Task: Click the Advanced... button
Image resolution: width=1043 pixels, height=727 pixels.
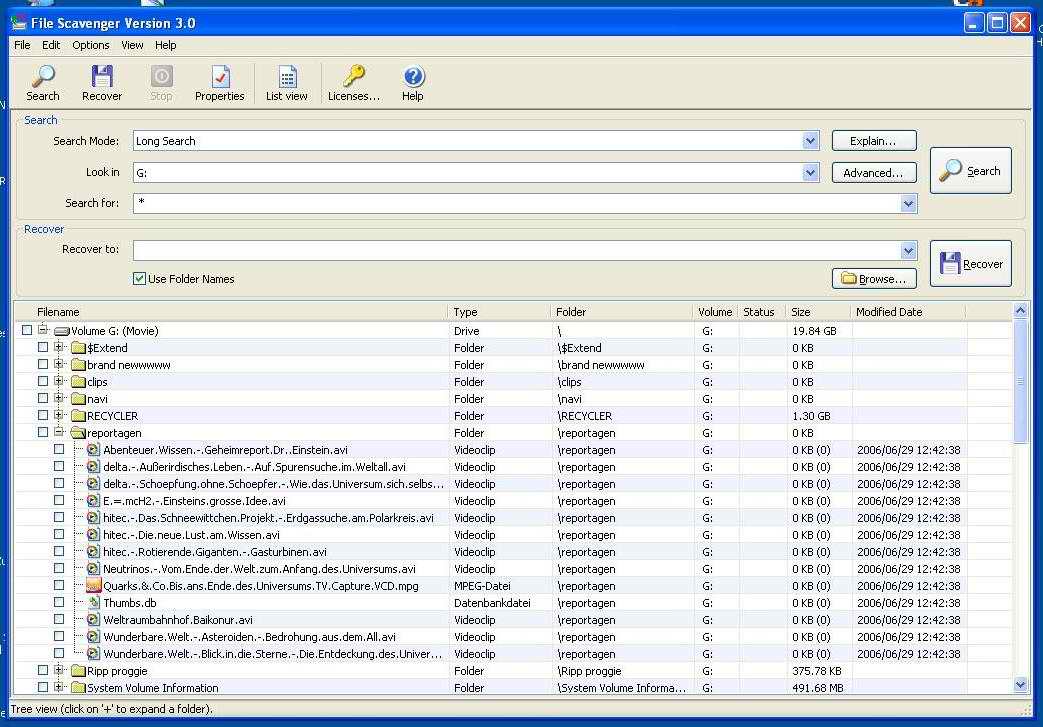Action: pos(874,173)
